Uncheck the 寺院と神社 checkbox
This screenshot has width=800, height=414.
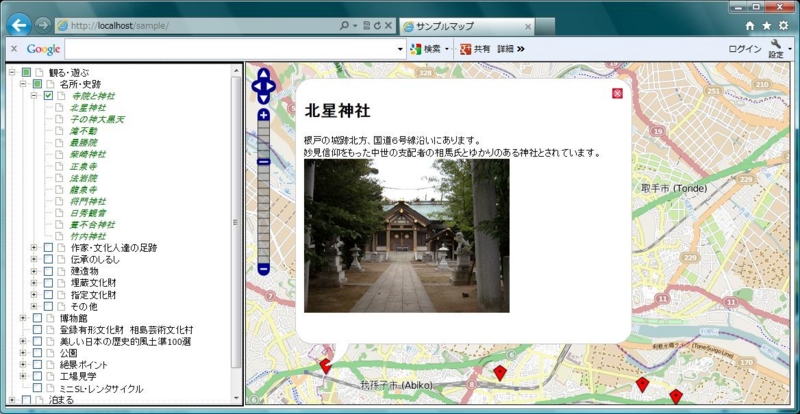click(48, 95)
